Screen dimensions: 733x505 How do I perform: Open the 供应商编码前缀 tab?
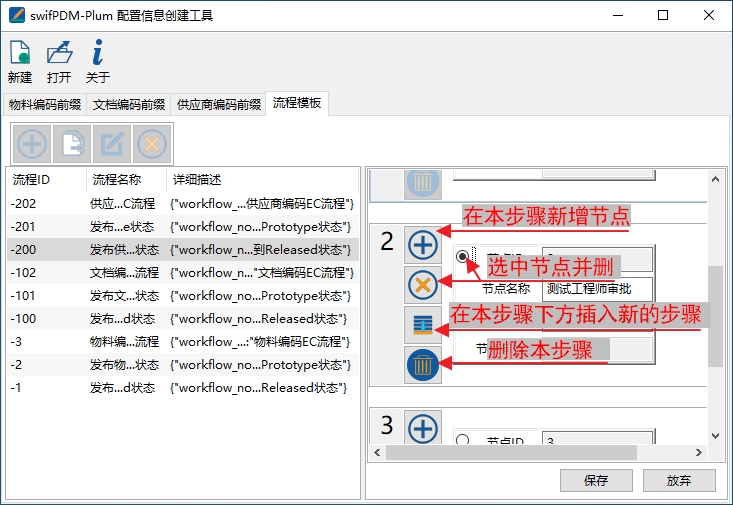pyautogui.click(x=217, y=104)
